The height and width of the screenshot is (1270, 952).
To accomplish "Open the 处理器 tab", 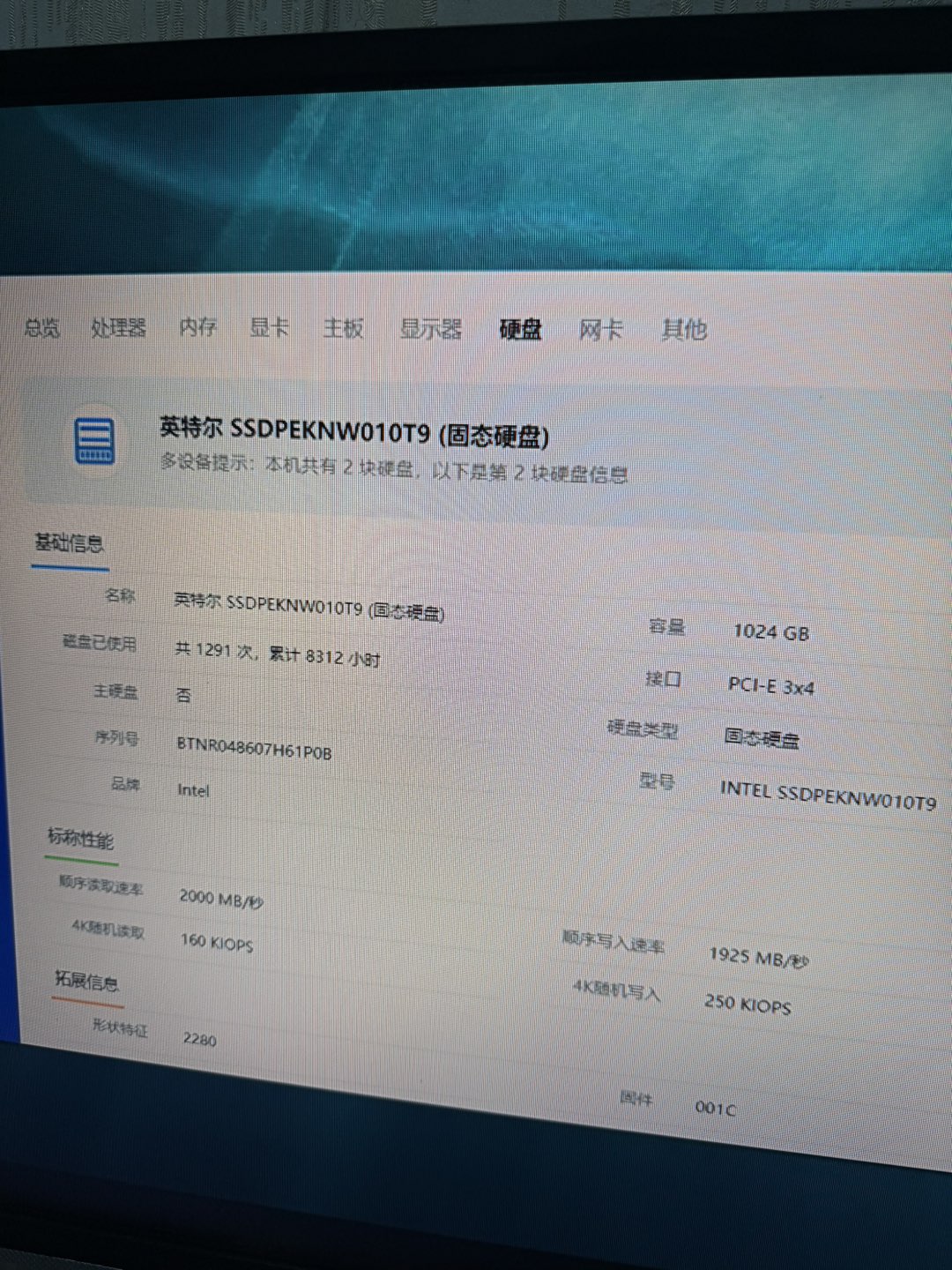I will [118, 328].
